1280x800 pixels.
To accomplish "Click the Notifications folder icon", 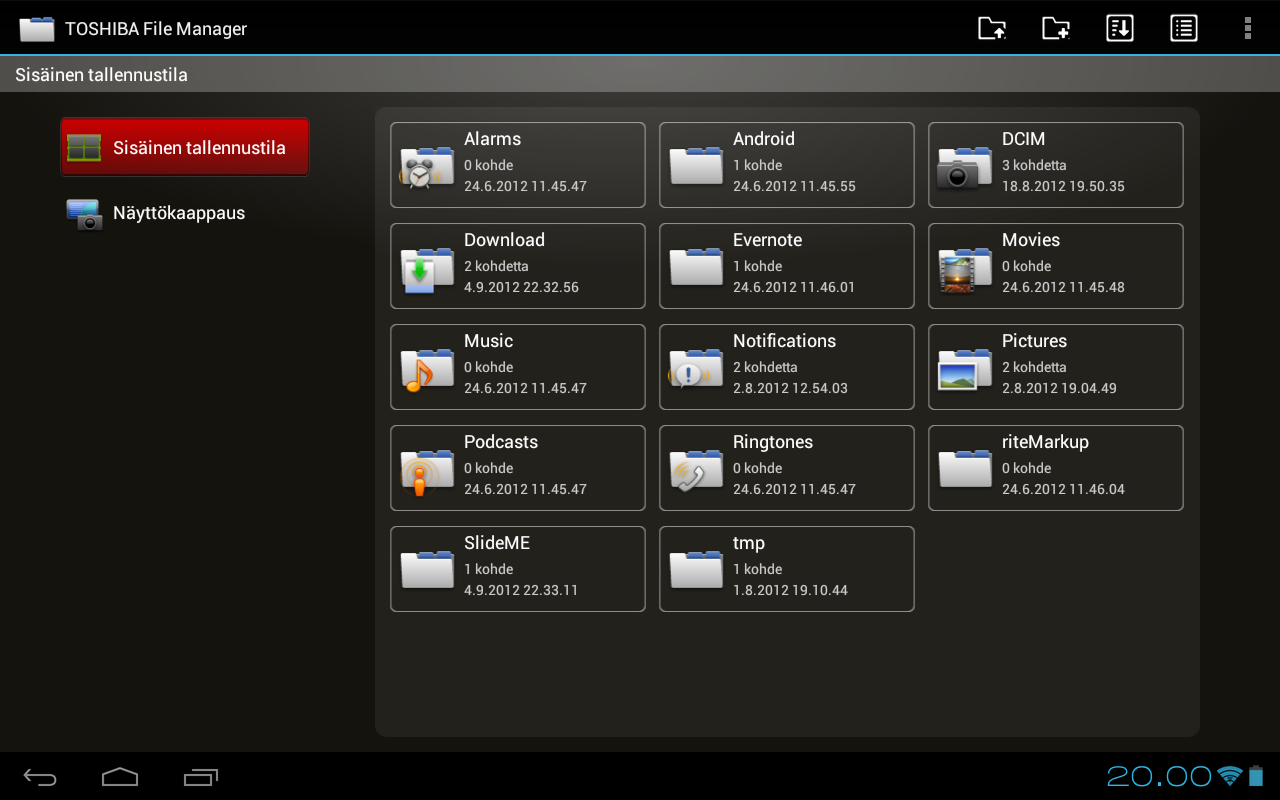I will click(696, 368).
